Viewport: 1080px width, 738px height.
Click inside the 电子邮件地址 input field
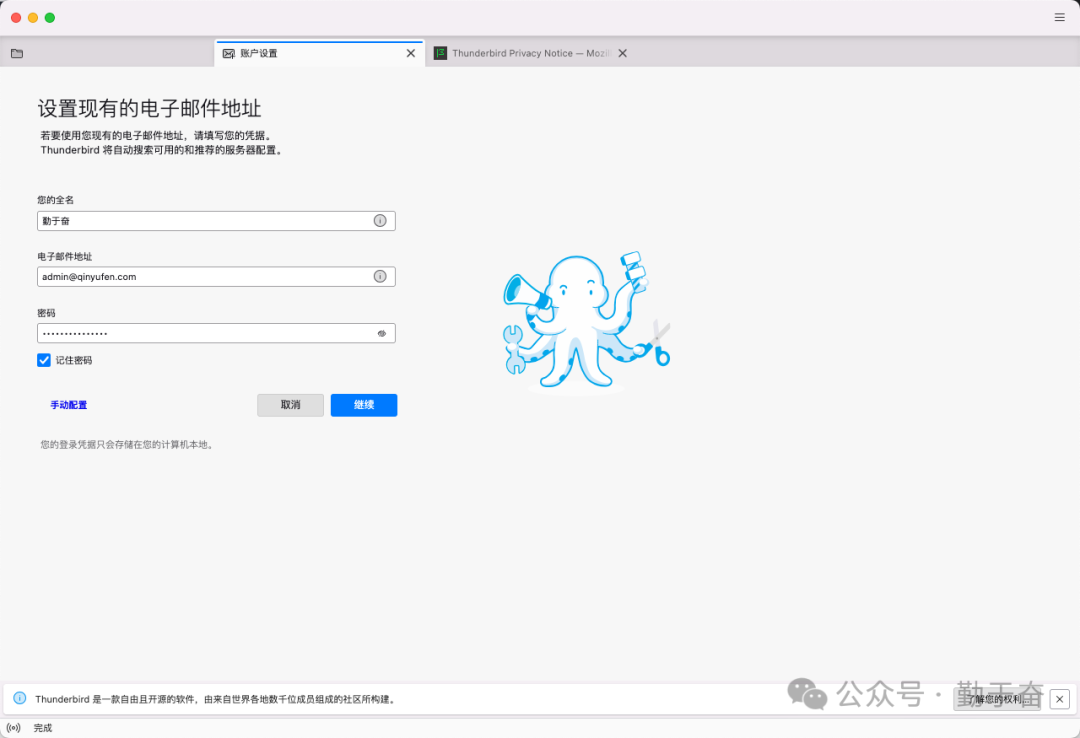tap(200, 276)
